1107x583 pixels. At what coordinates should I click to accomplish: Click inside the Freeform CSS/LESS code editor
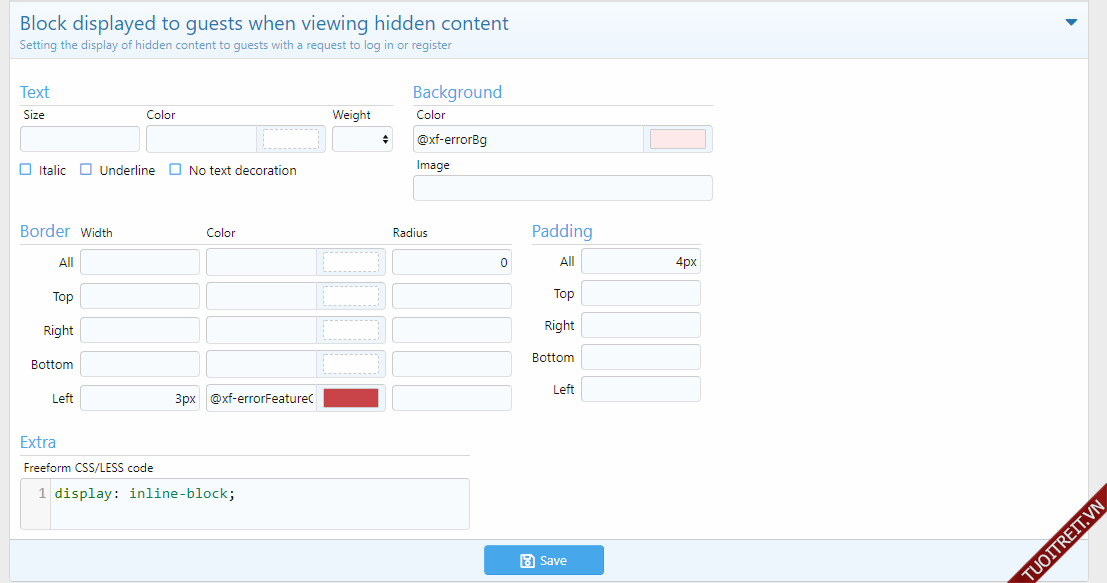point(258,503)
